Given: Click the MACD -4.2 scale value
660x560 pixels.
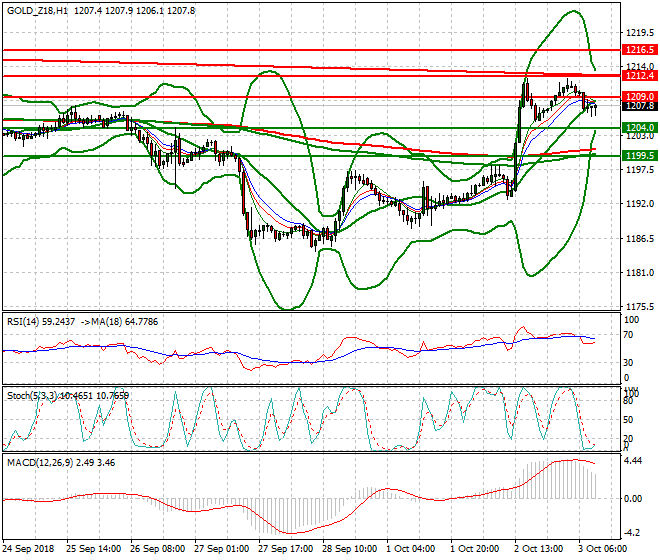Looking at the screenshot, I should pyautogui.click(x=633, y=533).
